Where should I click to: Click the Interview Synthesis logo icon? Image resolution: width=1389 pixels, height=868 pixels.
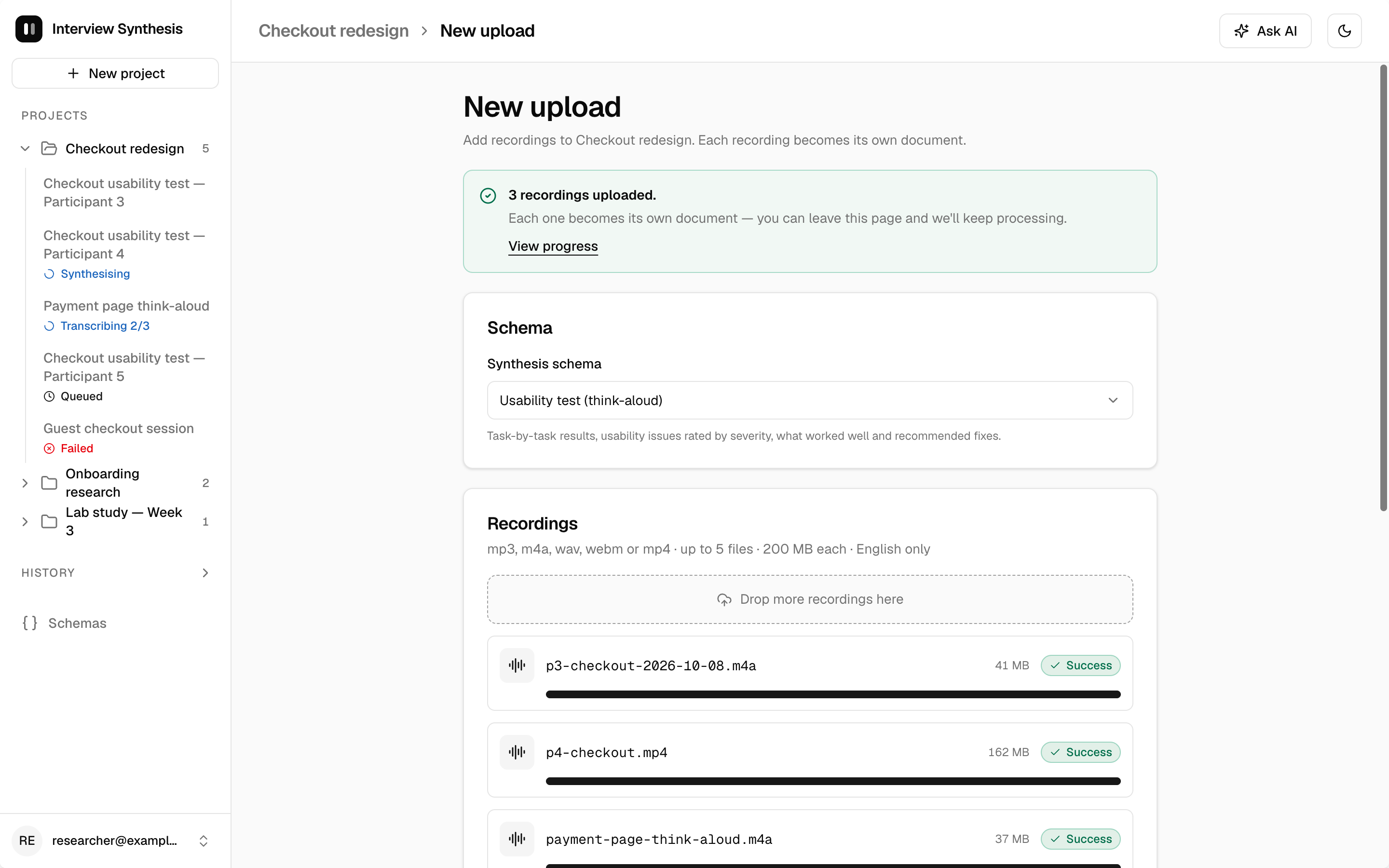tap(29, 29)
